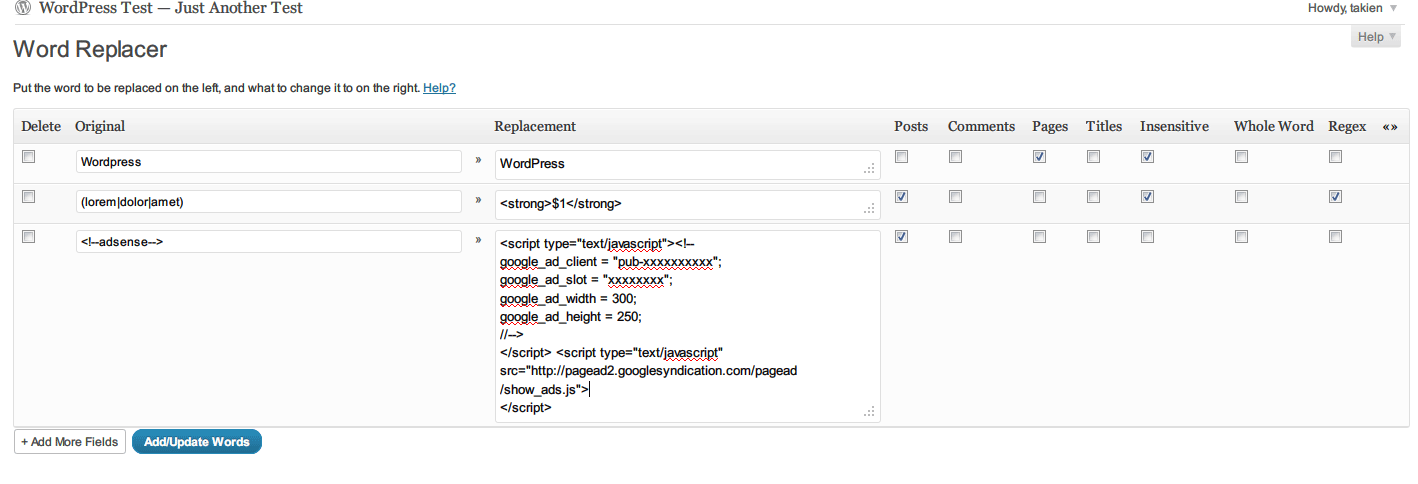Expand the Help dropdown tab
This screenshot has height=484, width=1418.
click(x=1376, y=37)
